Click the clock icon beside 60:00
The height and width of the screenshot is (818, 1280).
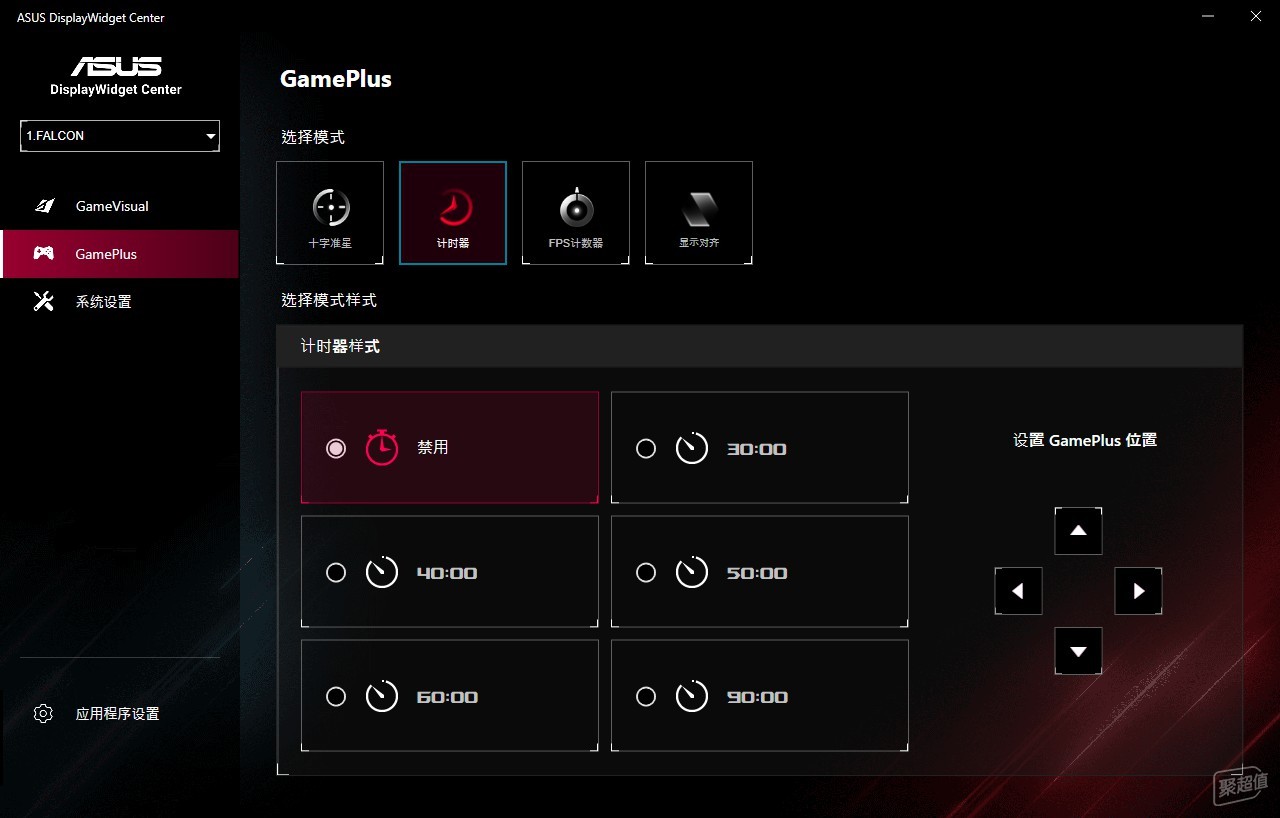(382, 696)
